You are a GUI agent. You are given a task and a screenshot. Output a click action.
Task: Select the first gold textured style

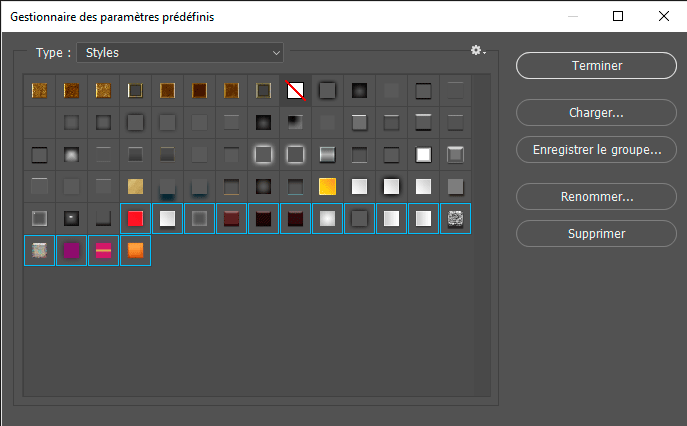(x=39, y=91)
